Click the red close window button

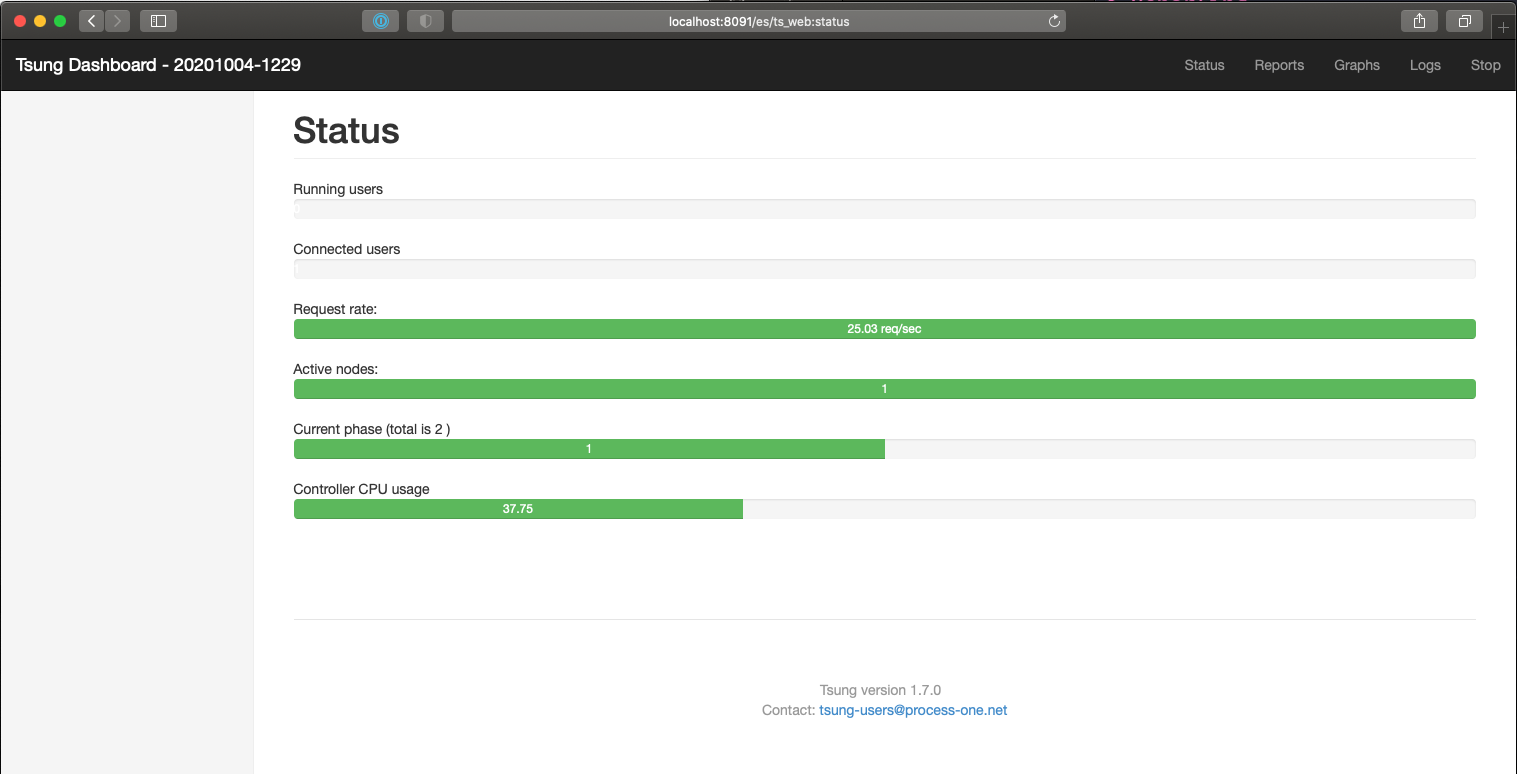point(20,21)
